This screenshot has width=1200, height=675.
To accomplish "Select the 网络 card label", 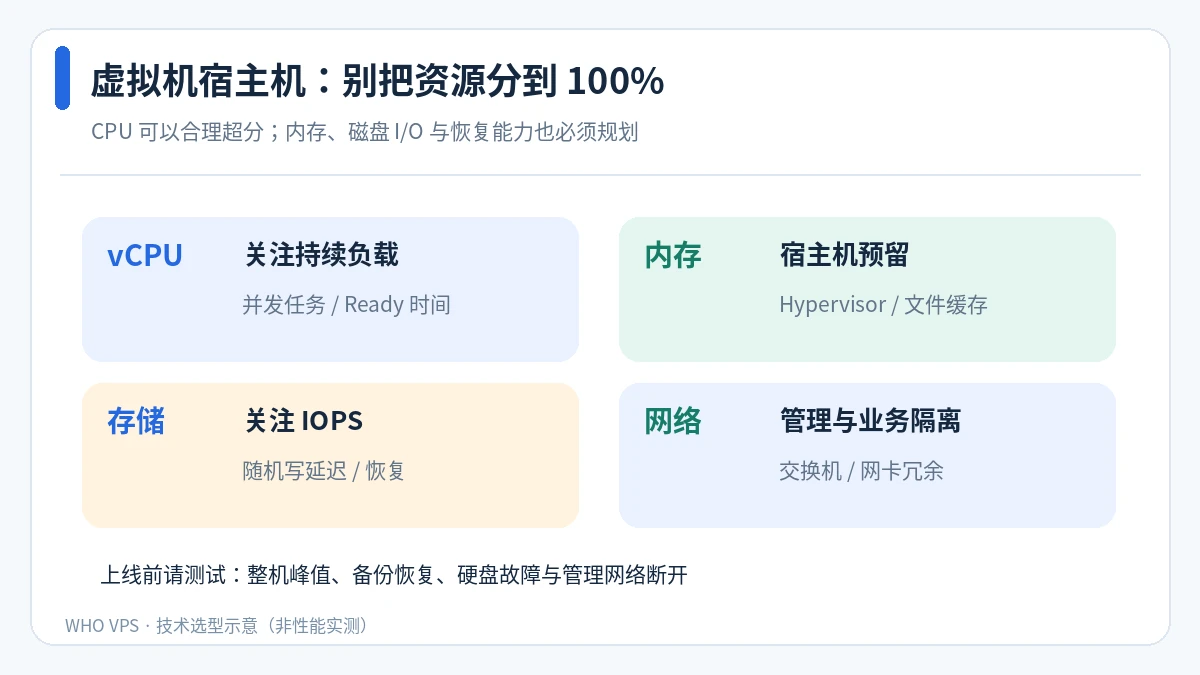I will coord(673,422).
